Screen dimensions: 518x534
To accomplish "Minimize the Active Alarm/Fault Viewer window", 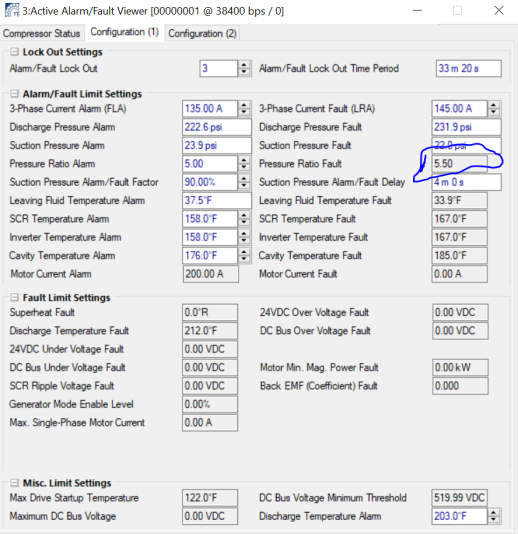I will 417,11.
